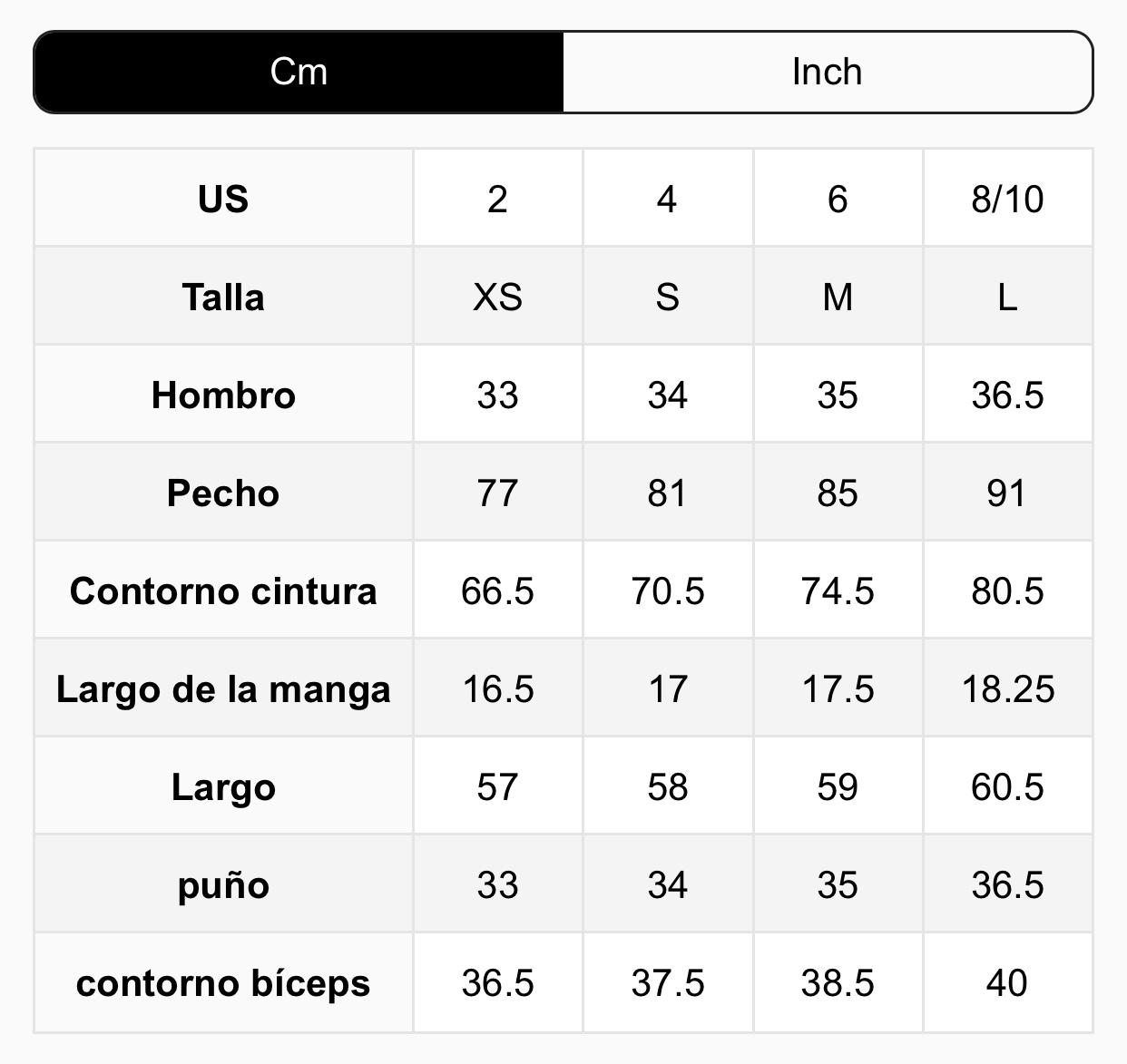1127x1064 pixels.
Task: Click the US size 8/10 cell
Action: click(1007, 199)
